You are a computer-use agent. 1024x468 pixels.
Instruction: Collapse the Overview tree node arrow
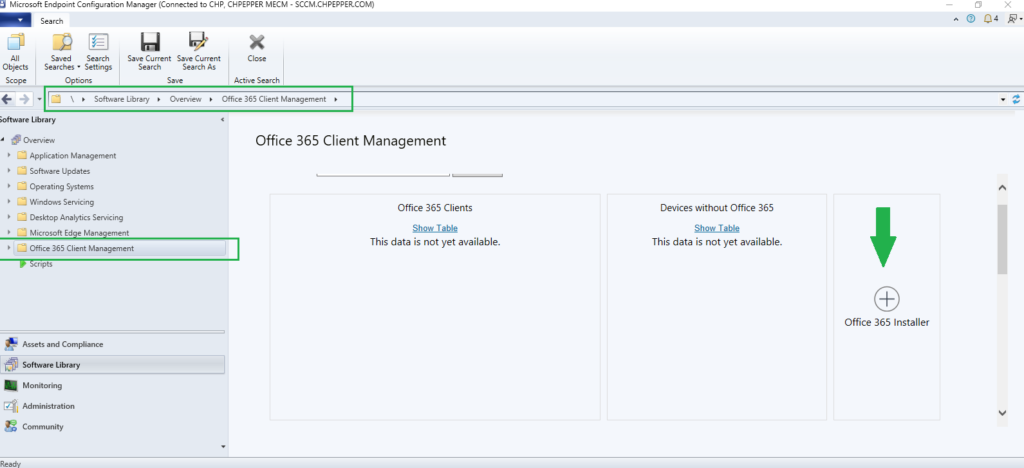click(x=3, y=140)
